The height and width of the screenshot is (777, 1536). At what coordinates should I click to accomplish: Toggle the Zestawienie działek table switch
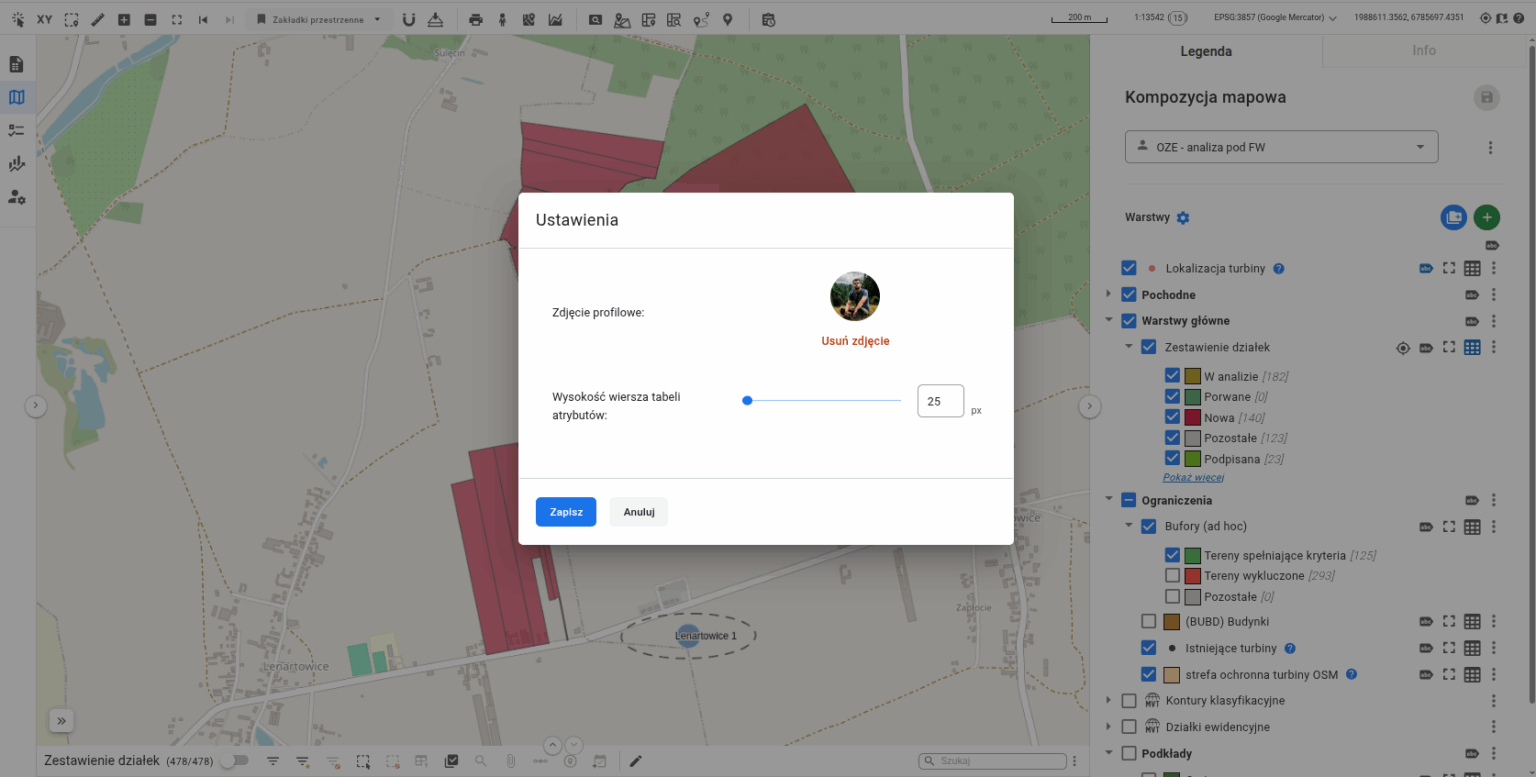pyautogui.click(x=234, y=761)
